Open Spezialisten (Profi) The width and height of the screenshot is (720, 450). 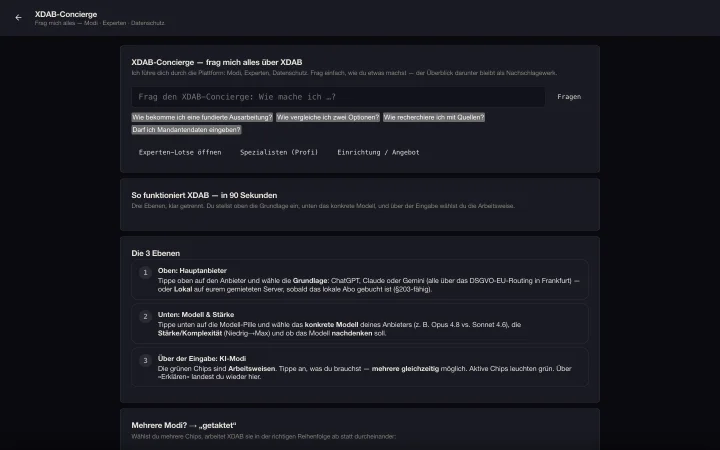pos(279,152)
